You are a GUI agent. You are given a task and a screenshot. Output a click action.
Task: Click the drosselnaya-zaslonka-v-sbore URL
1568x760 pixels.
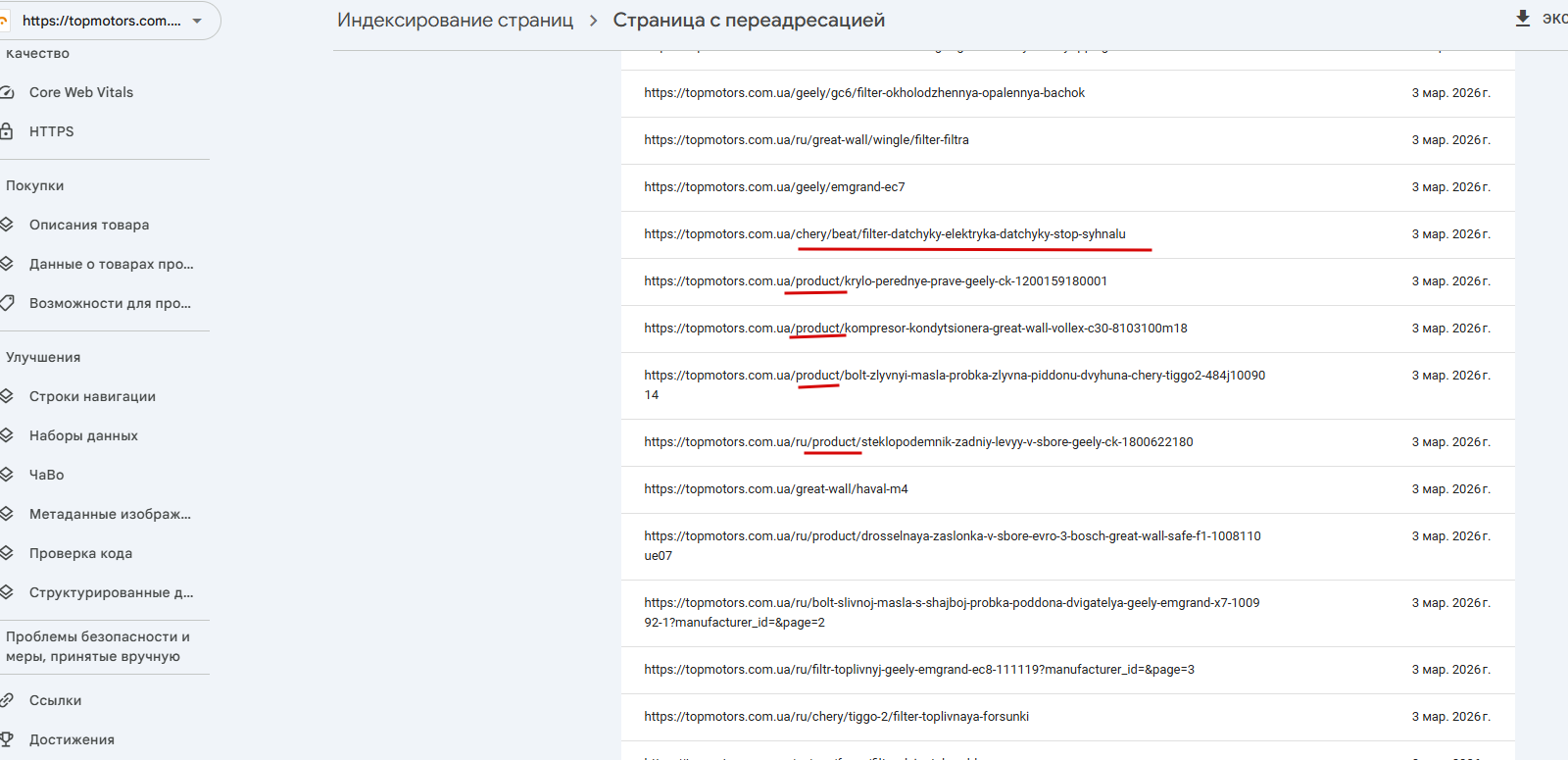(x=953, y=546)
